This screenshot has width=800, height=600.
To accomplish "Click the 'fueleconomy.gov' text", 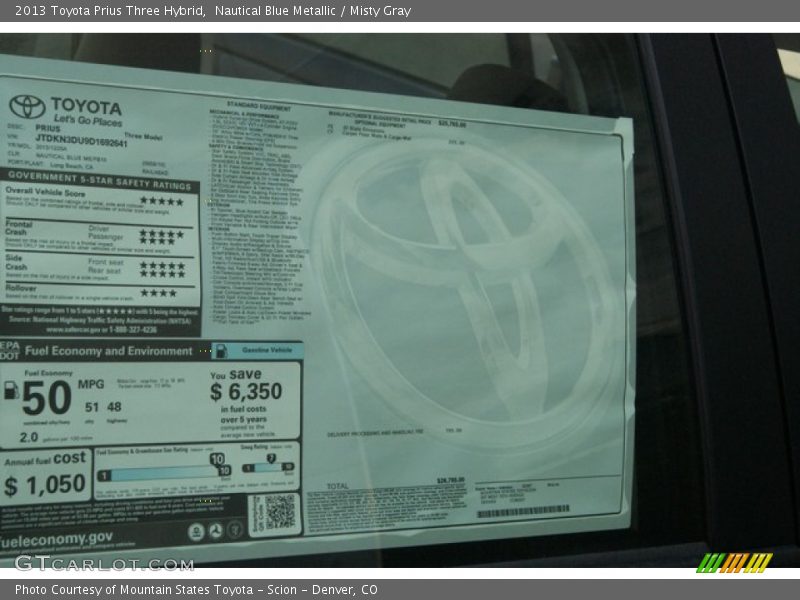I will tap(56, 539).
